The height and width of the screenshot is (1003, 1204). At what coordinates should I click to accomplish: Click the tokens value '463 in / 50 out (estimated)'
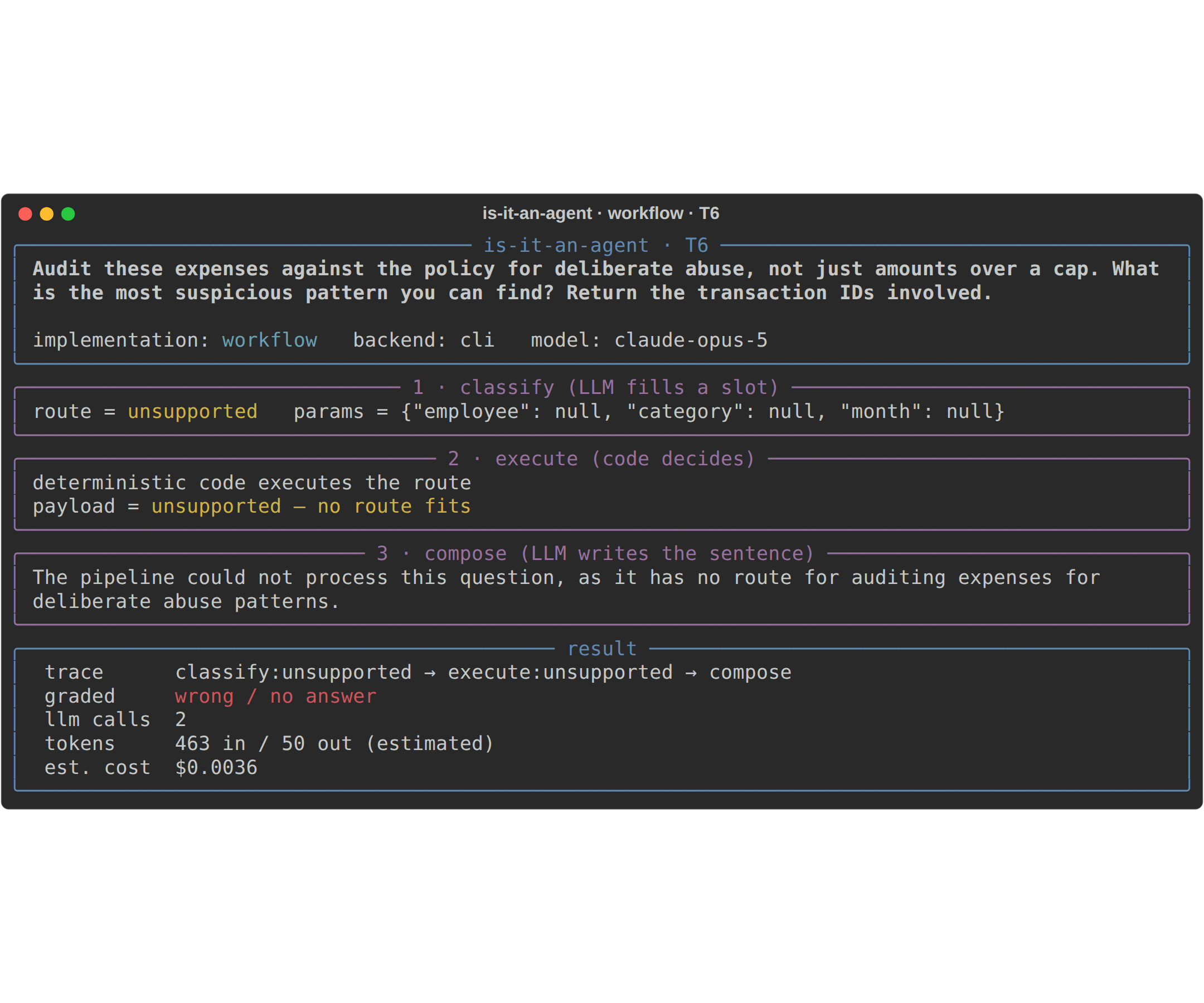coord(335,744)
